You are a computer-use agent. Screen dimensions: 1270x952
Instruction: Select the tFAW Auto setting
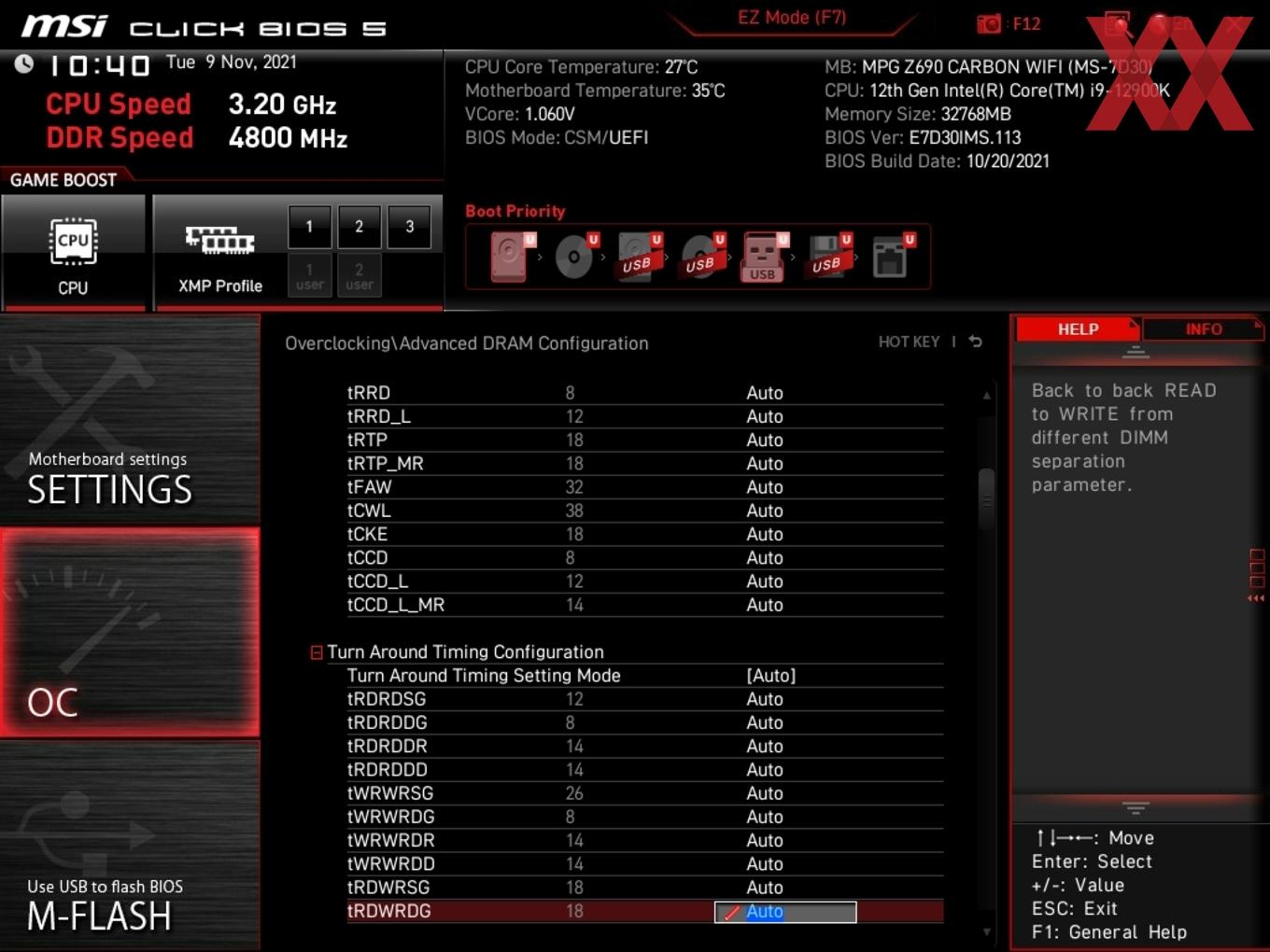coord(765,487)
